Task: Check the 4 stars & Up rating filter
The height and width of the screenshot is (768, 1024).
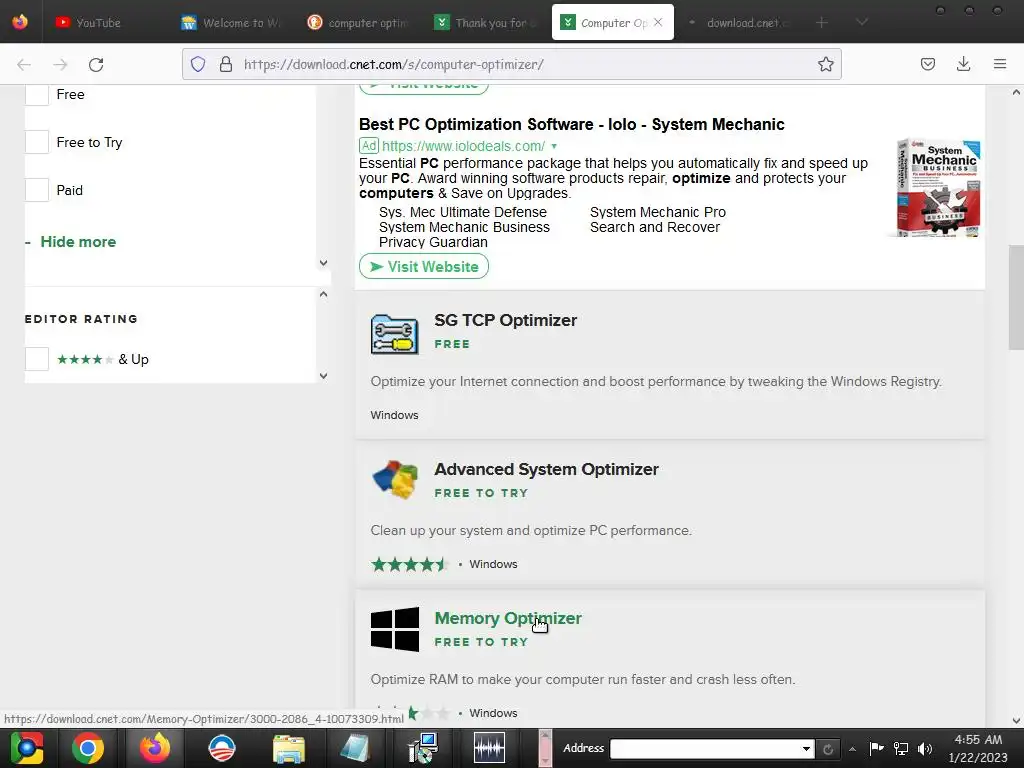Action: tap(37, 359)
